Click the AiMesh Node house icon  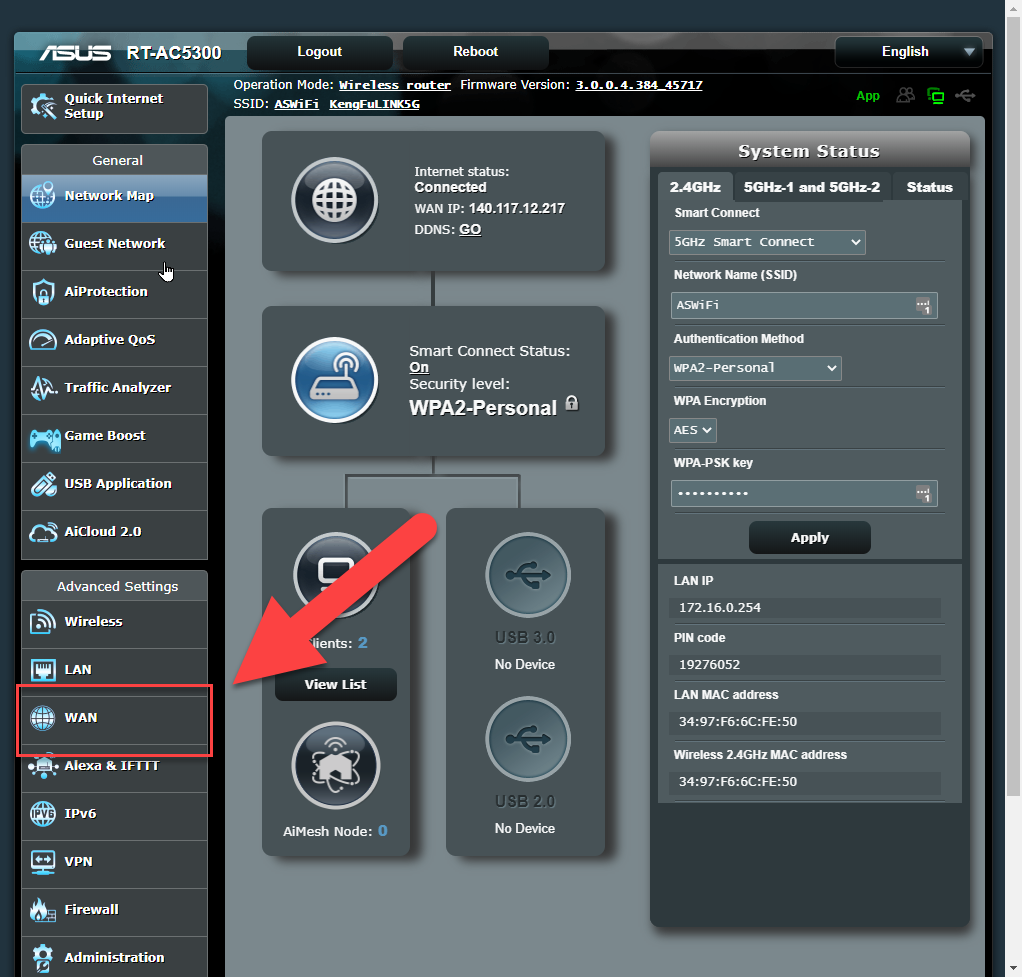pos(336,766)
